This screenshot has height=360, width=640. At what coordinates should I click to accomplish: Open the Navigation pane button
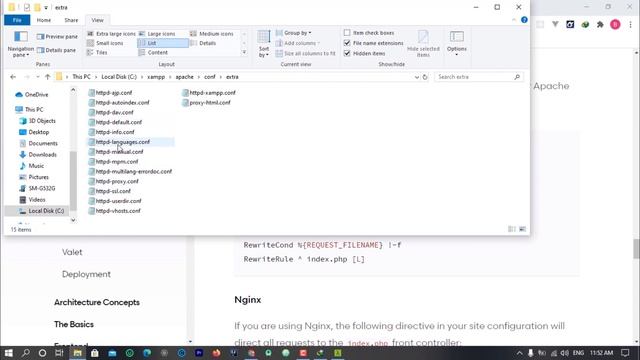(20, 44)
